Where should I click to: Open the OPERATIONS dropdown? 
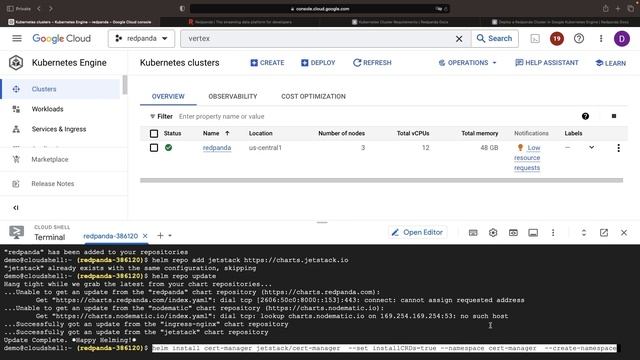tap(467, 63)
